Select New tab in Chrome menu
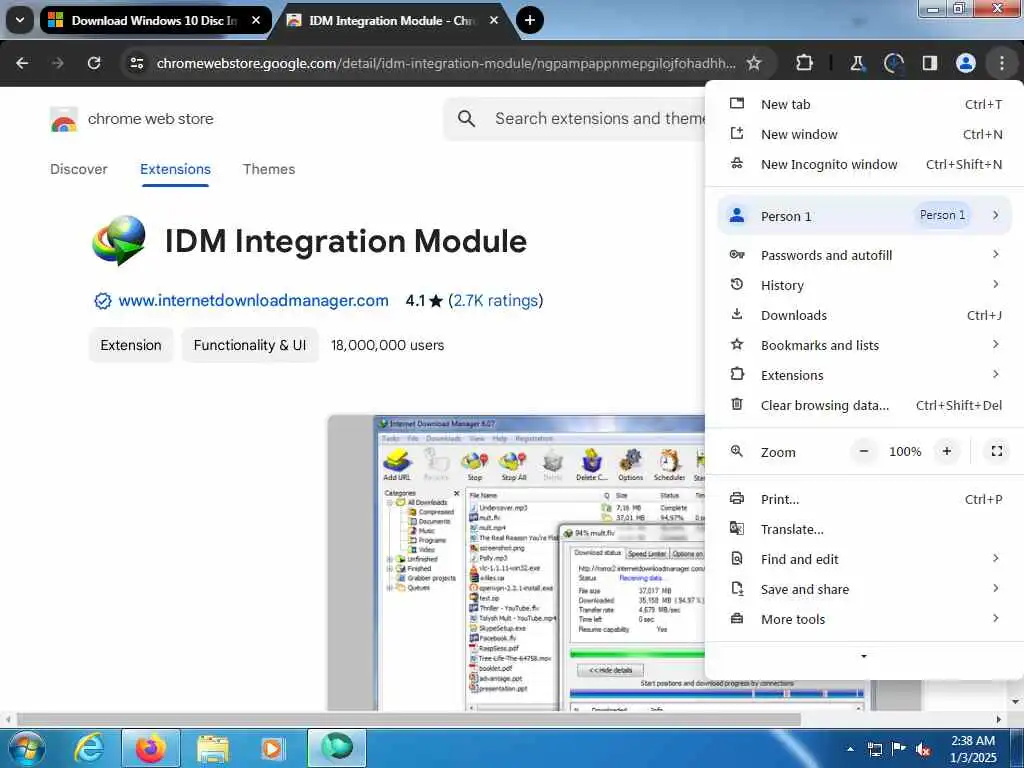 point(865,104)
